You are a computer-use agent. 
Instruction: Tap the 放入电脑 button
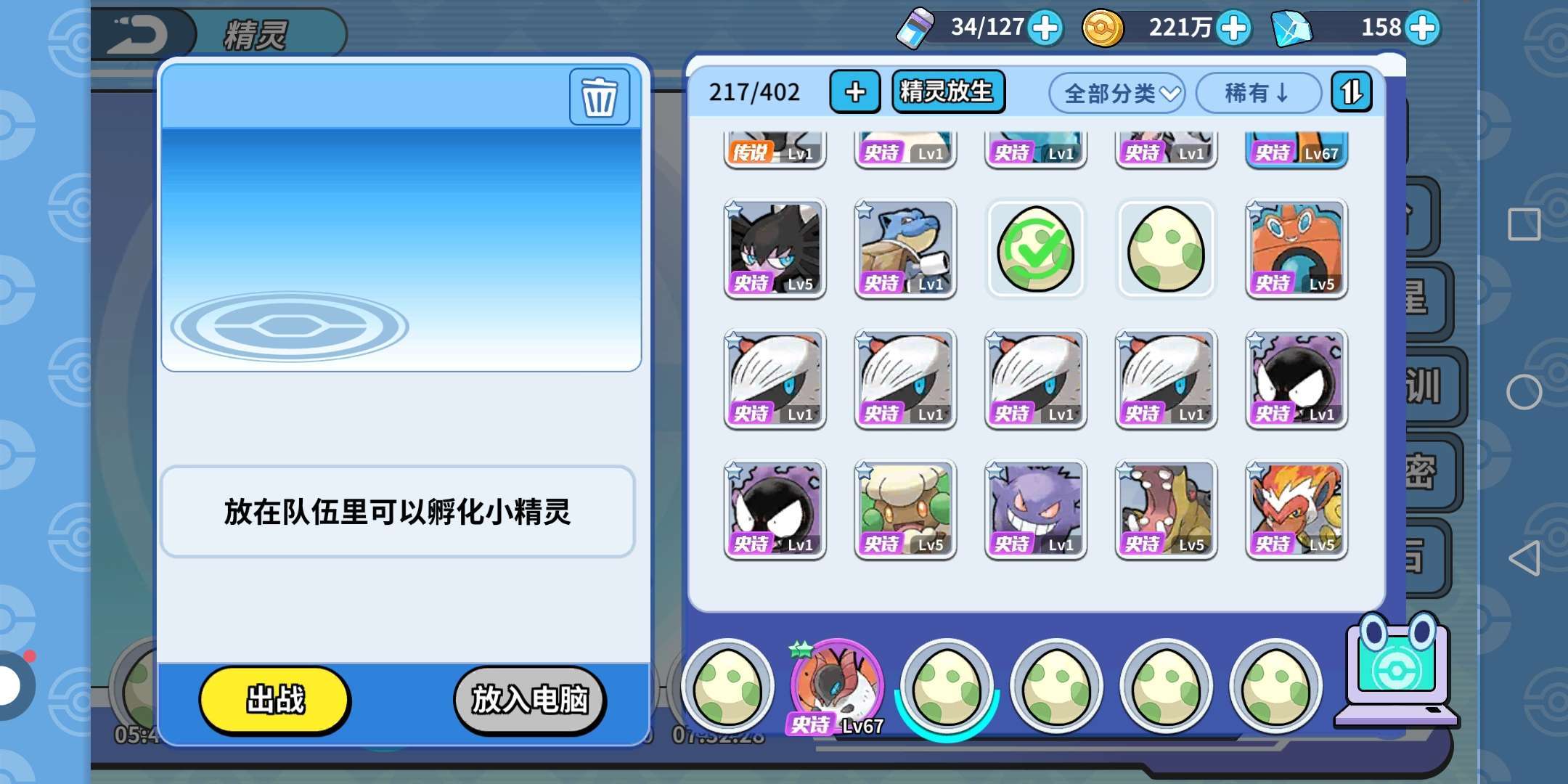coord(530,700)
